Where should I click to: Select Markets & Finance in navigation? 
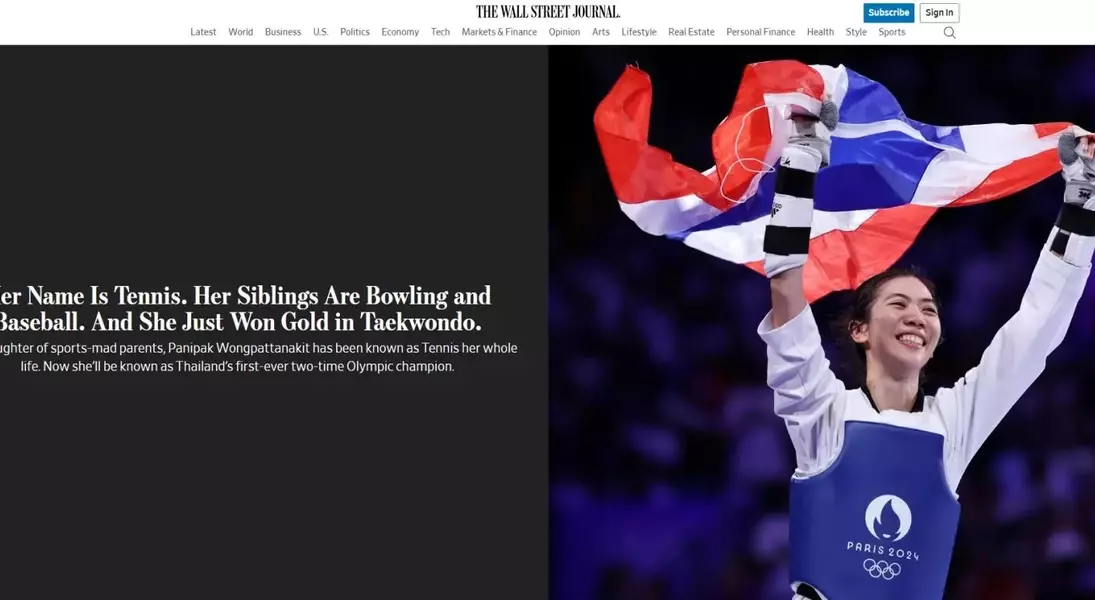coord(499,32)
